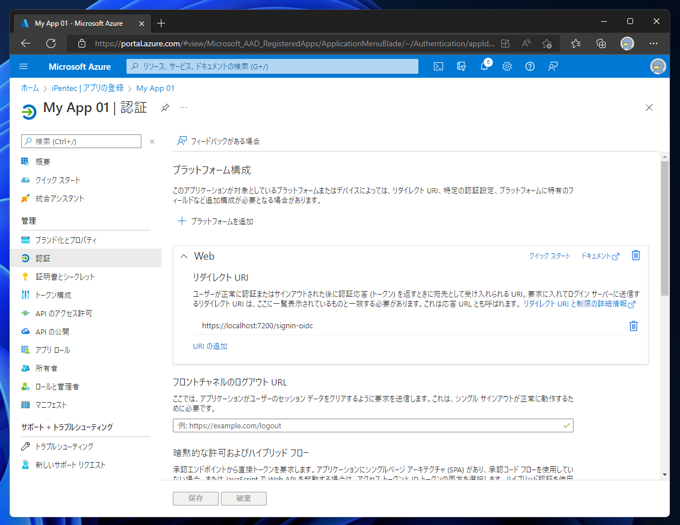View site information lock icon

point(82,43)
